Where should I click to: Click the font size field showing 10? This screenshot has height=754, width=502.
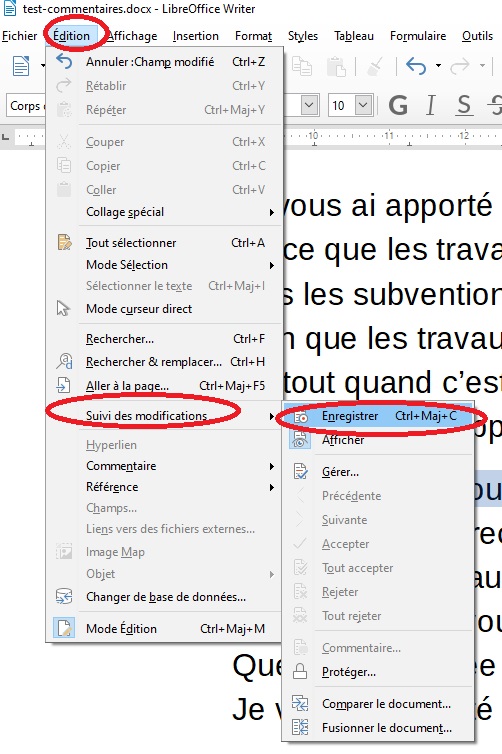pyautogui.click(x=342, y=105)
